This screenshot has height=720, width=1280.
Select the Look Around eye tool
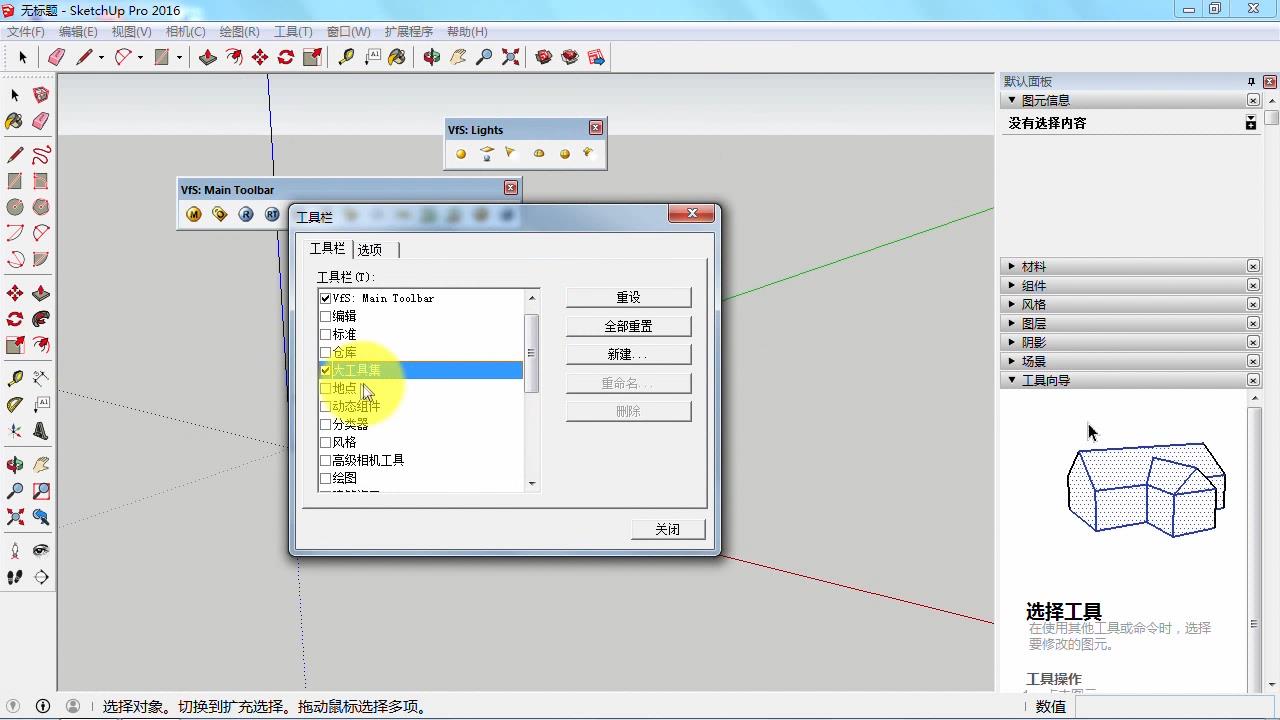[40, 551]
